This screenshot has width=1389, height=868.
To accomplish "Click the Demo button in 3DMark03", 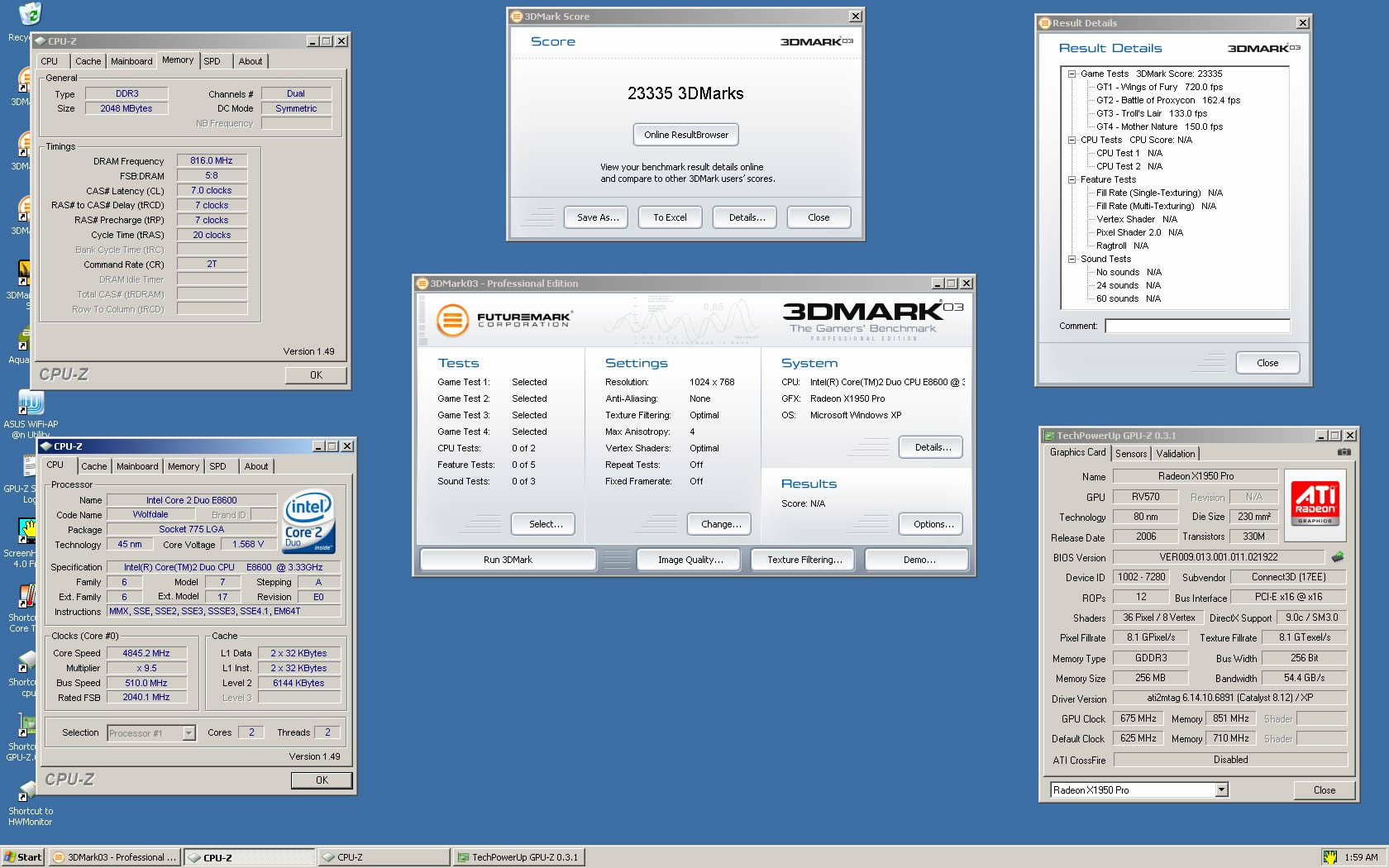I will (917, 560).
